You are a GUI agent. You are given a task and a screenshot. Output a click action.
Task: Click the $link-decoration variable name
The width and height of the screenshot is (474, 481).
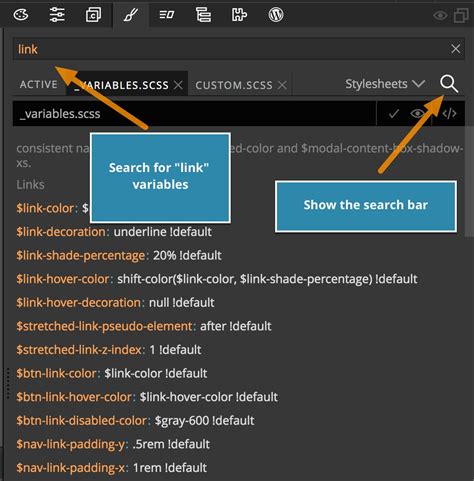61,232
